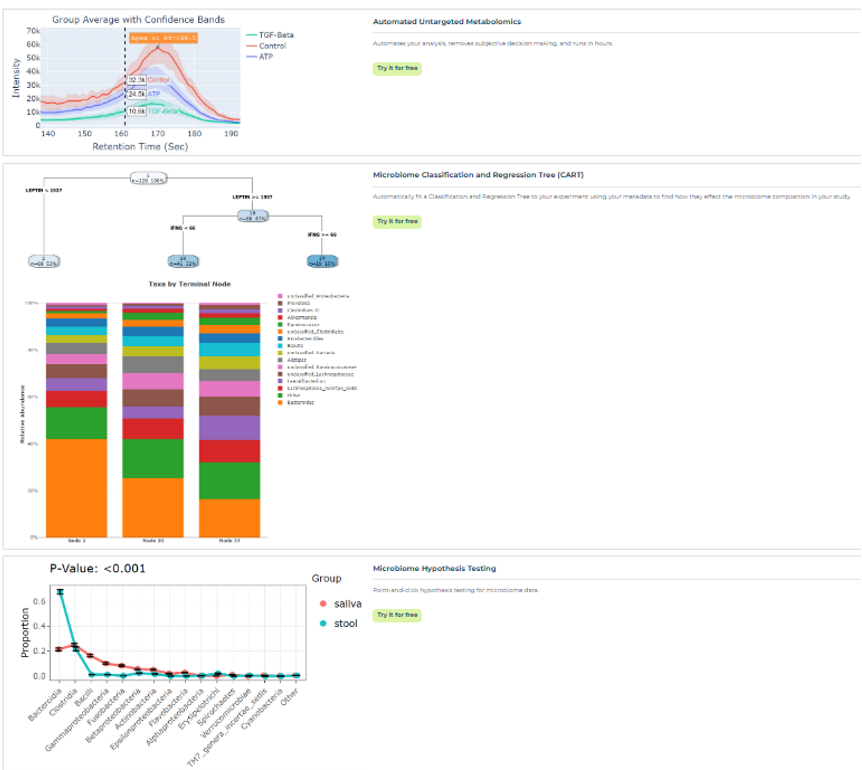The image size is (862, 770).
Task: Open the Automated Untargeted Metabolomics title
Action: [x=446, y=21]
